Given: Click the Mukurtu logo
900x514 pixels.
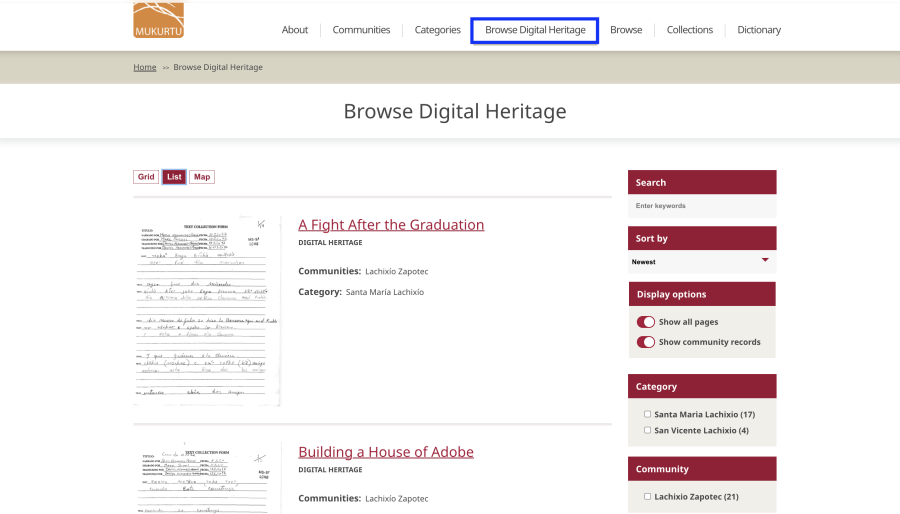Looking at the screenshot, I should click(158, 20).
